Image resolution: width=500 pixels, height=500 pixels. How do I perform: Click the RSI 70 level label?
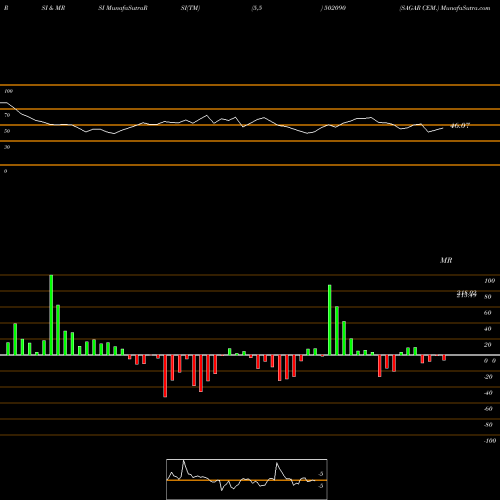[x=7, y=115]
